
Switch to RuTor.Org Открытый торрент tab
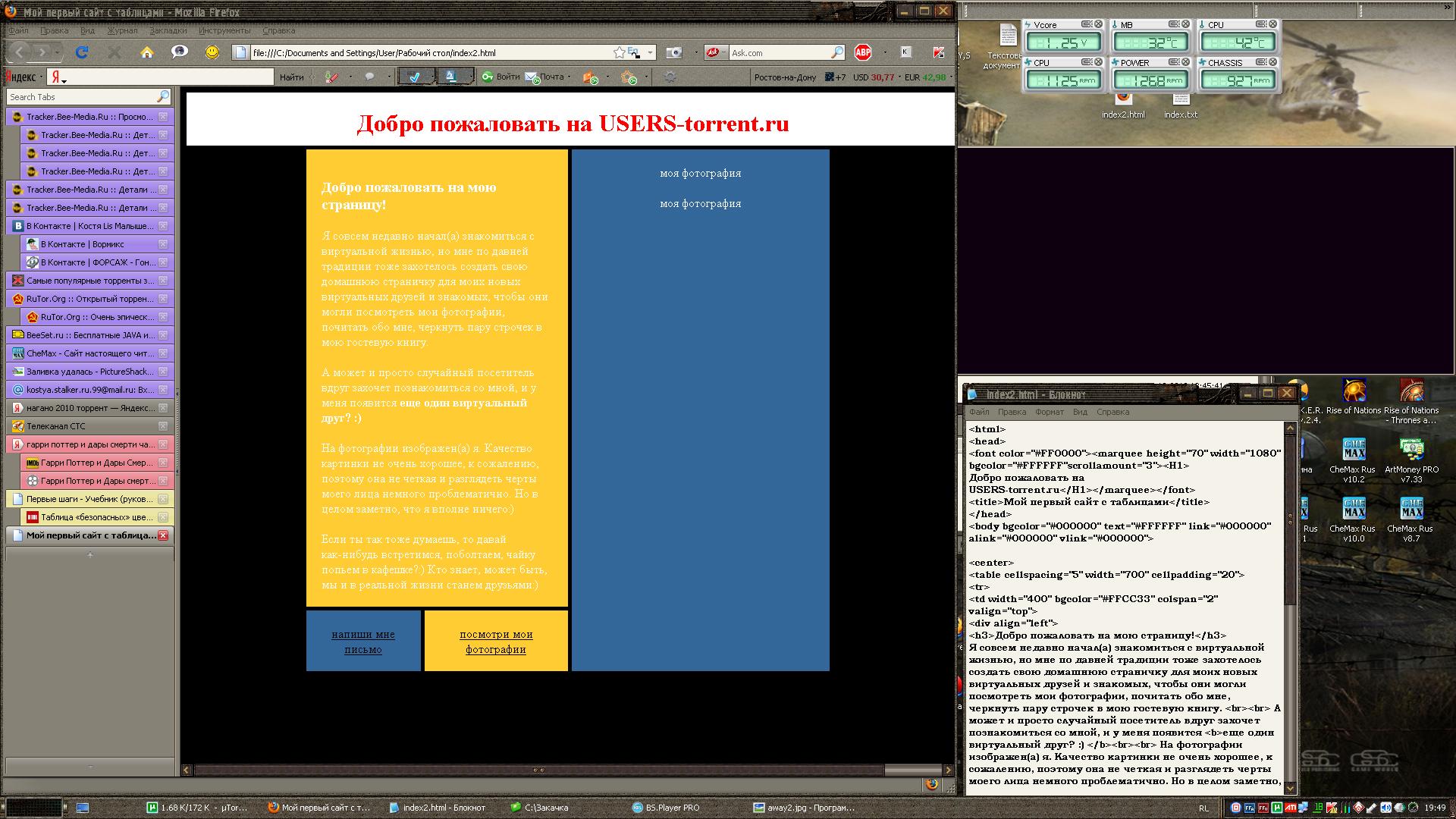click(x=89, y=299)
